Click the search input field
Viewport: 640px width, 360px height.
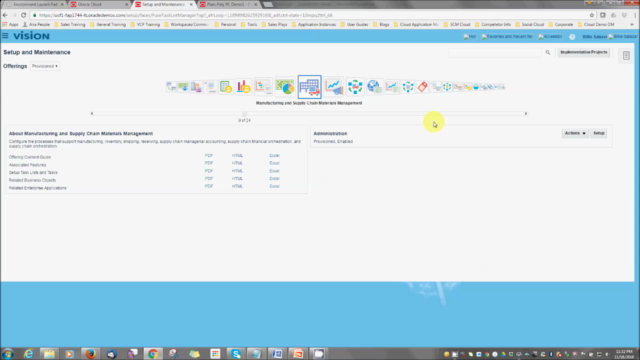[495, 52]
